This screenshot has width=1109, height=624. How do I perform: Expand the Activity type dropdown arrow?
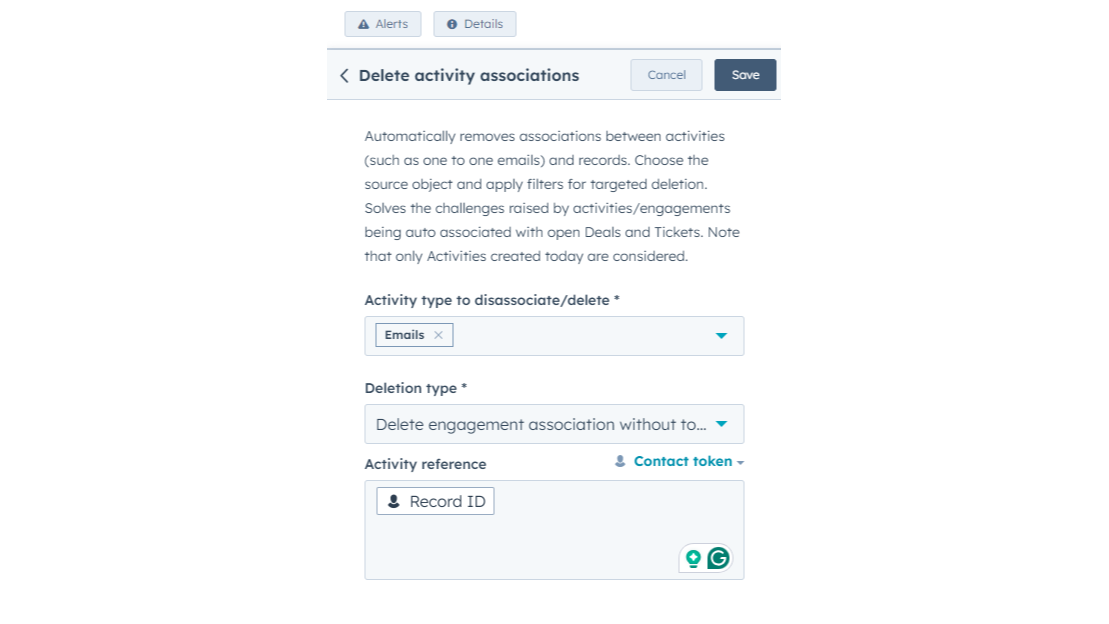coord(721,336)
